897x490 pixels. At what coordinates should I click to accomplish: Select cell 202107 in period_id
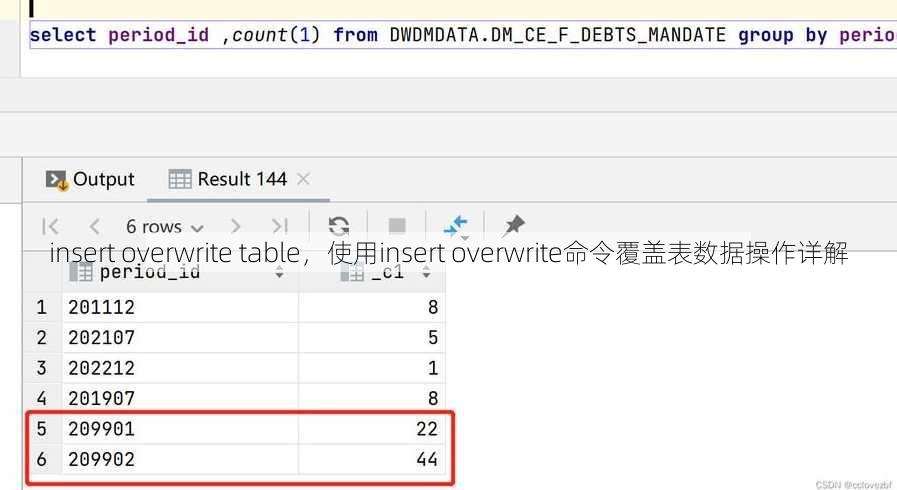tap(180, 337)
